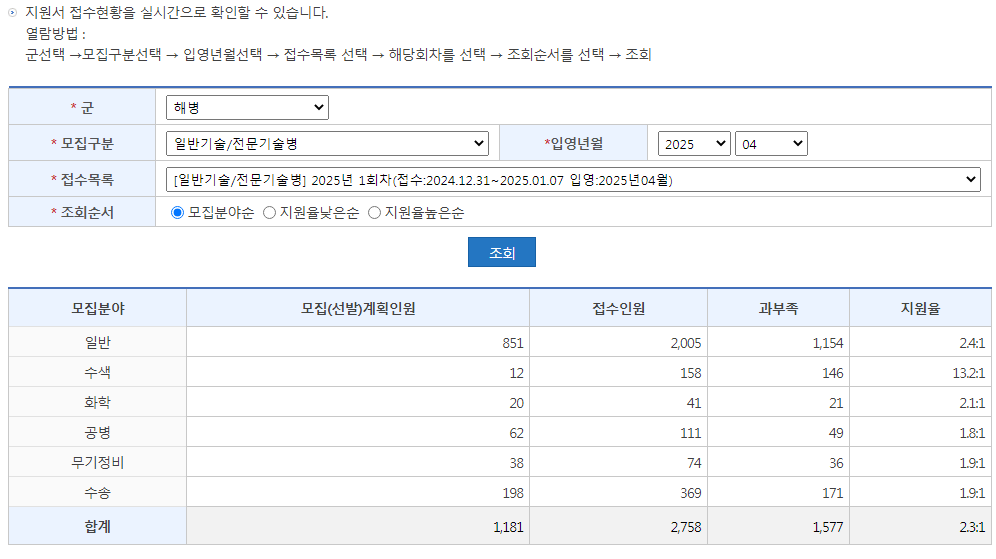This screenshot has height=559, width=996.
Task: Click the 화학 field cell
Action: (x=97, y=403)
